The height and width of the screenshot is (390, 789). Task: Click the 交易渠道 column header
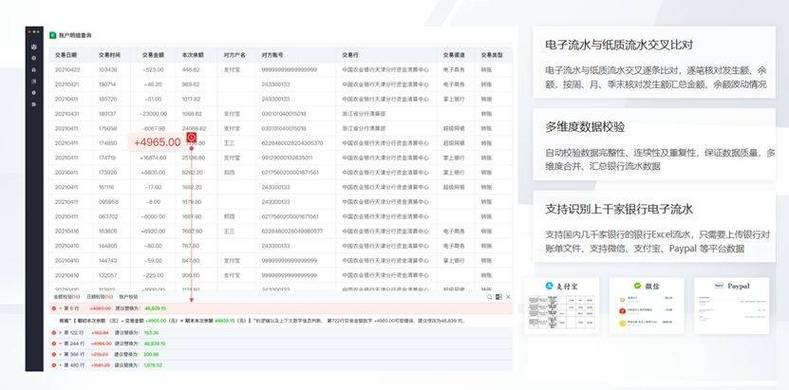tap(453, 55)
